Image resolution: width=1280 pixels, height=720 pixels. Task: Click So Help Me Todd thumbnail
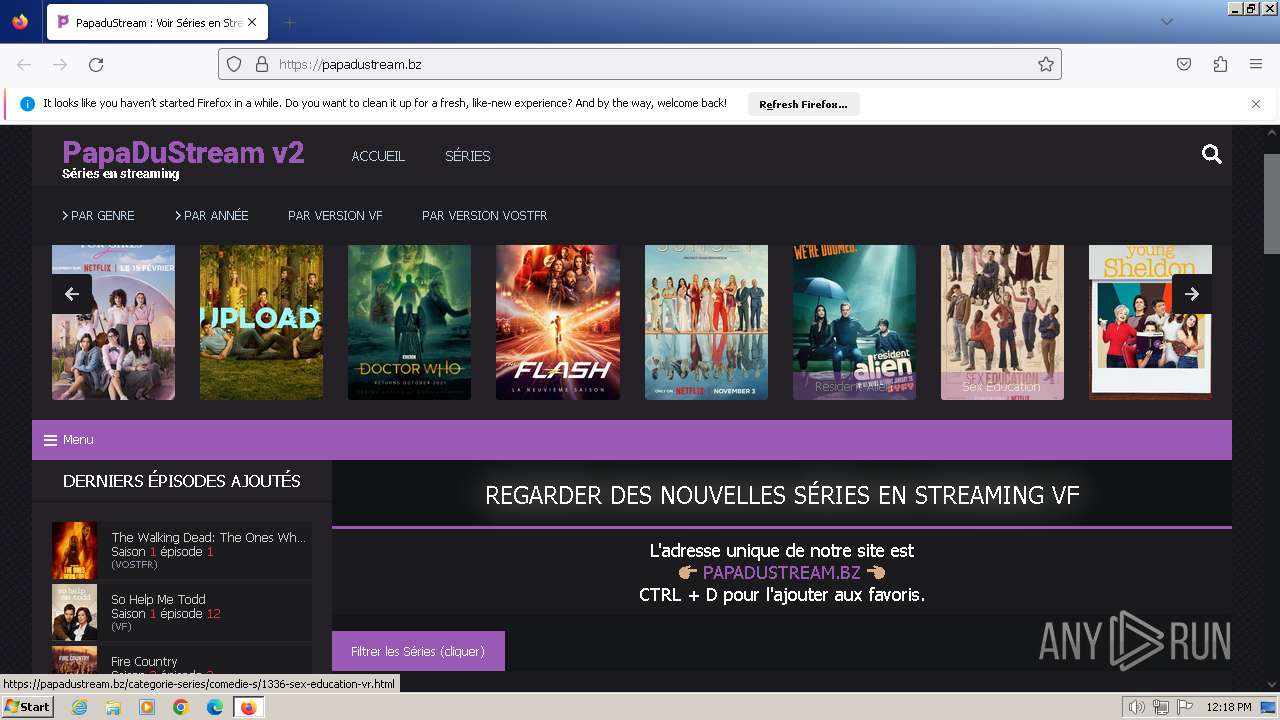click(75, 612)
